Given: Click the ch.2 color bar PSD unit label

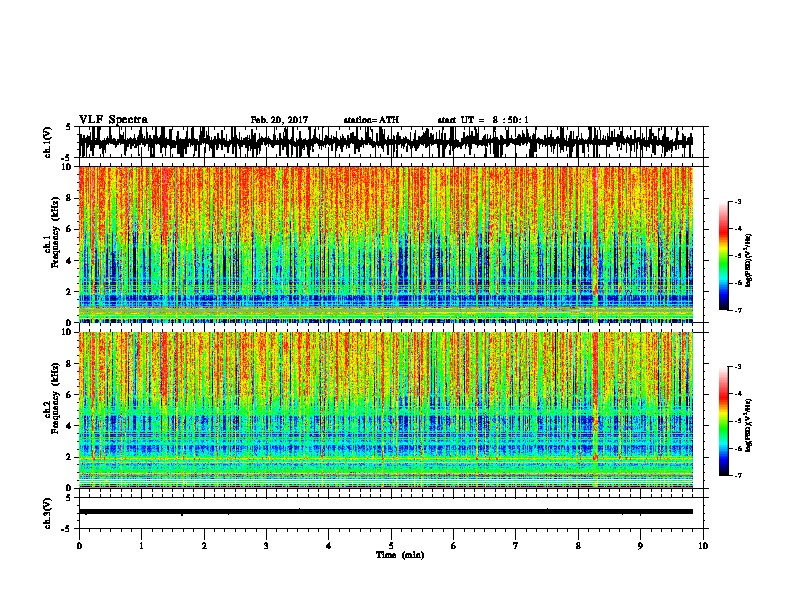Looking at the screenshot, I should 749,425.
